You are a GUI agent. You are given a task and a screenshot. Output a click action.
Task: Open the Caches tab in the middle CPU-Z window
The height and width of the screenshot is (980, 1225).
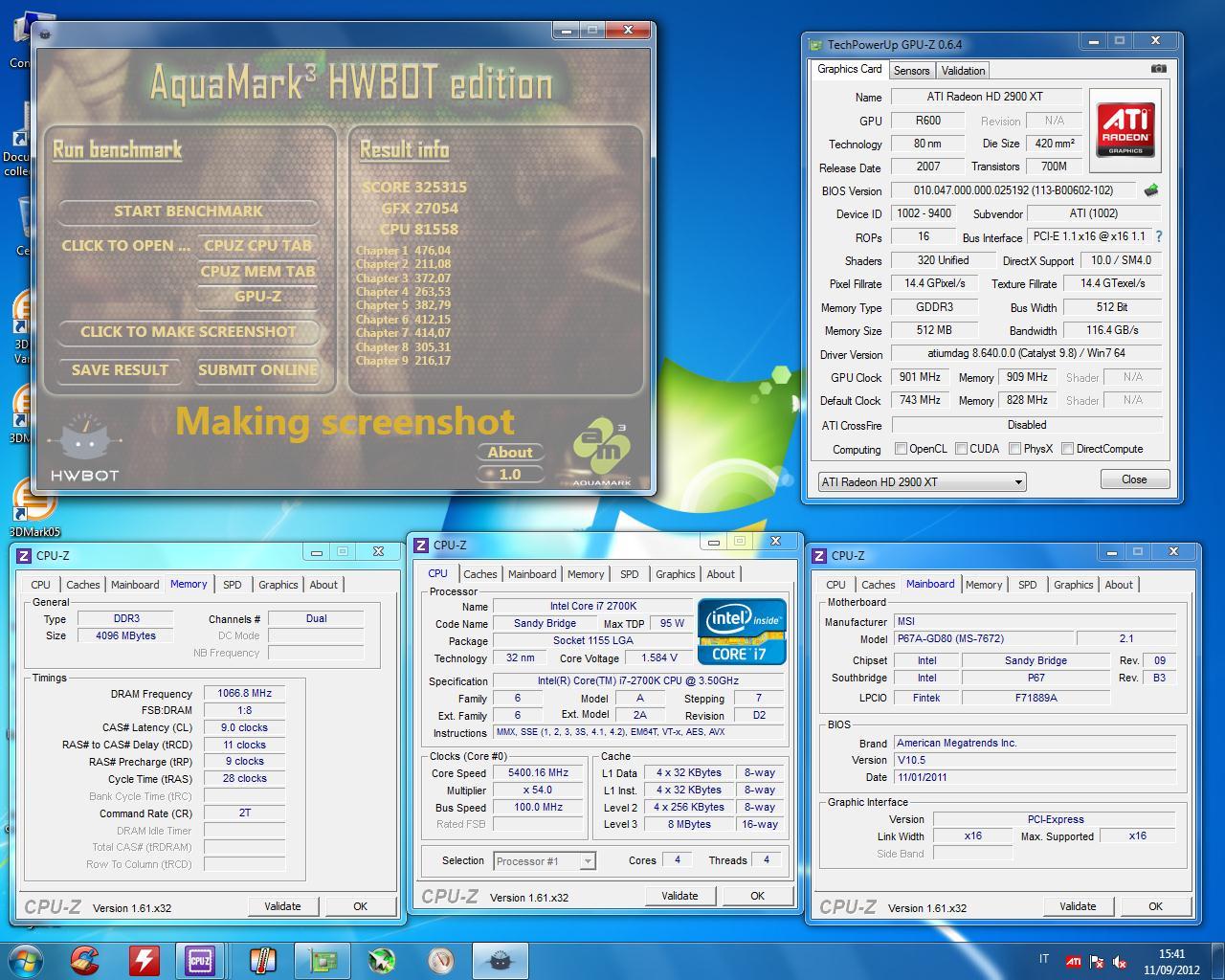(x=479, y=574)
